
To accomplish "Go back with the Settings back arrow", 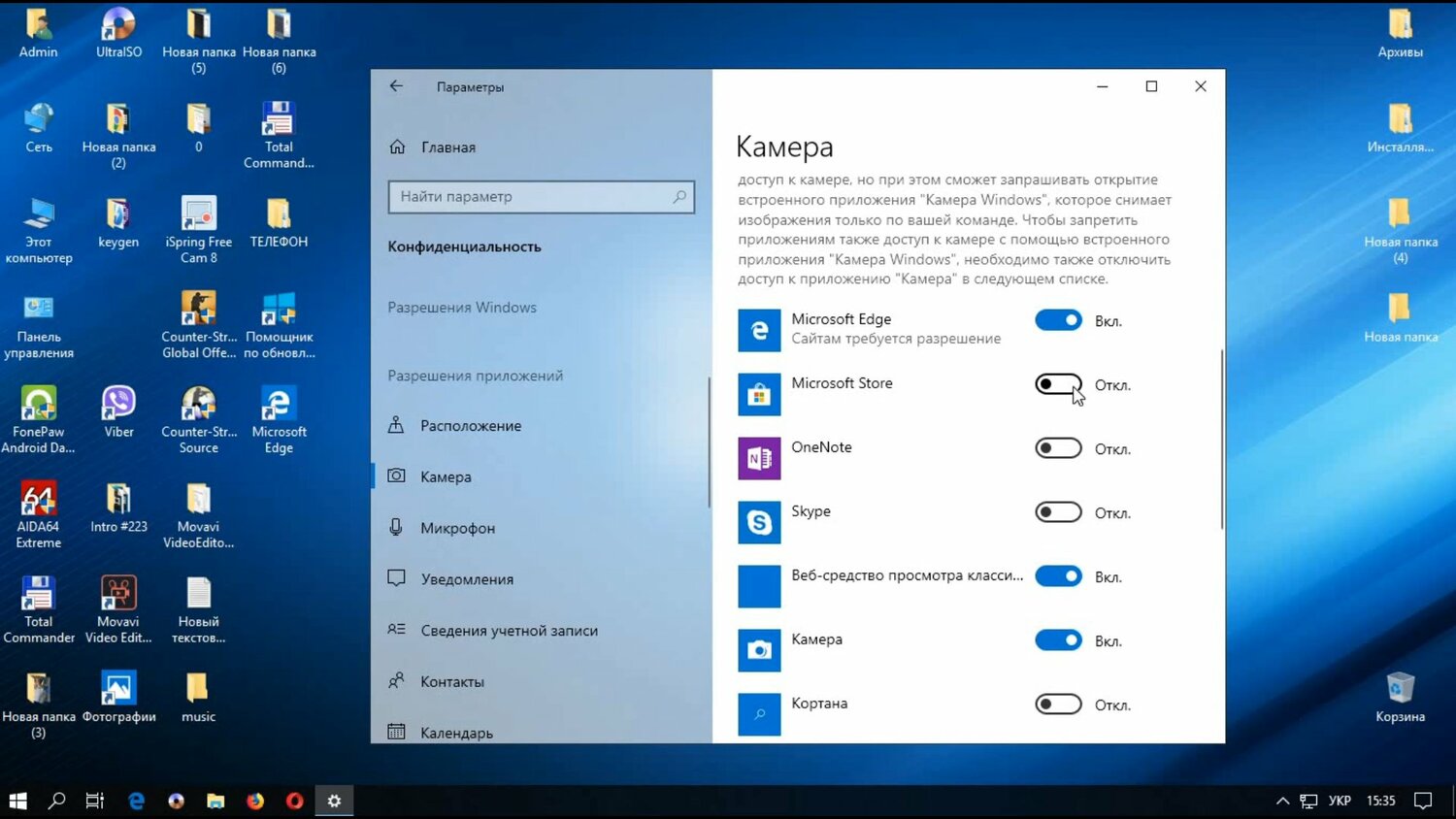I will (396, 86).
